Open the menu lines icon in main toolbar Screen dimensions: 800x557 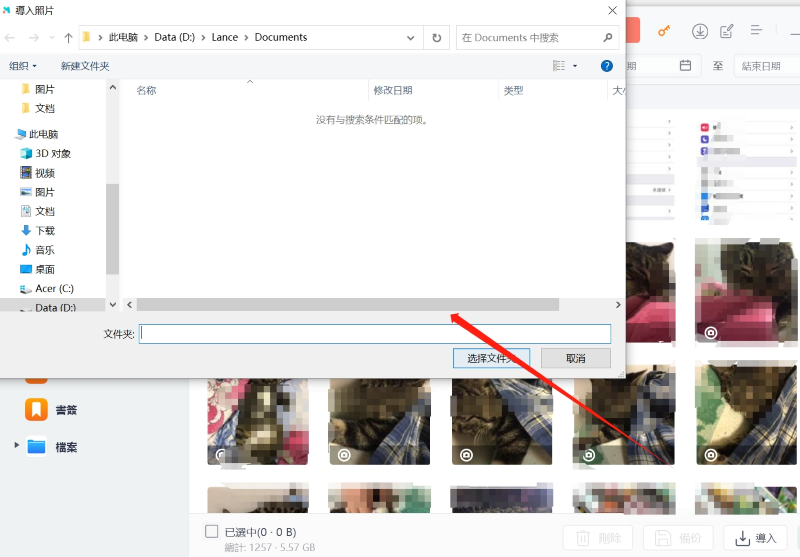coord(756,31)
